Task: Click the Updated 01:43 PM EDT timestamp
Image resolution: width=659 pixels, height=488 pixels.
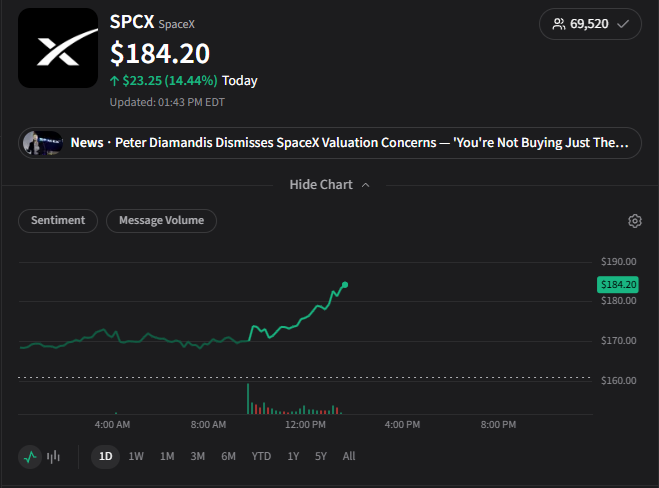Action: pos(167,103)
